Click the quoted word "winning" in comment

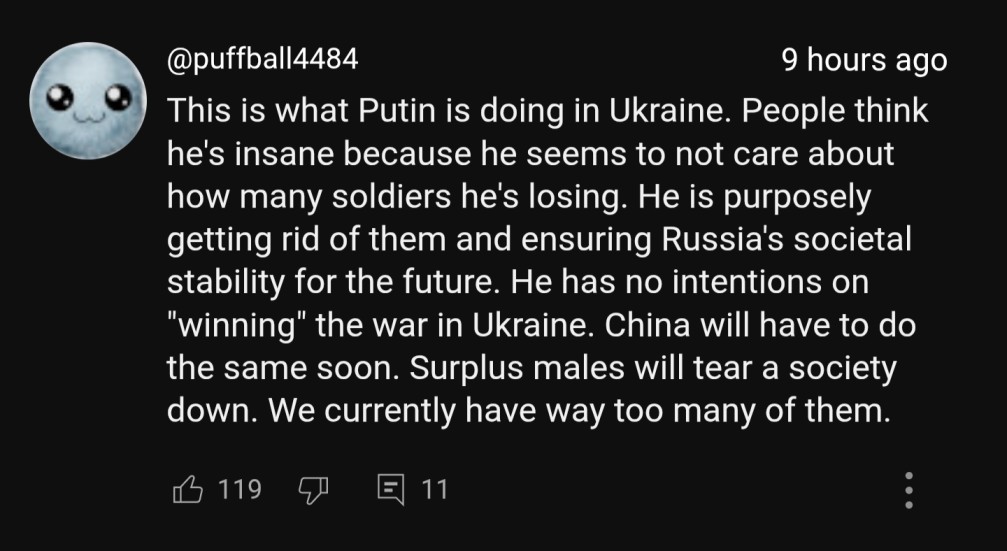pos(235,326)
